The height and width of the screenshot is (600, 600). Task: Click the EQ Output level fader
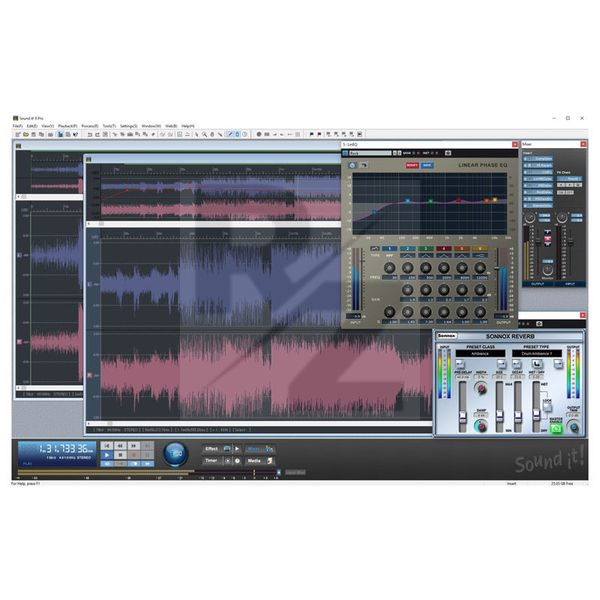pyautogui.click(x=497, y=269)
